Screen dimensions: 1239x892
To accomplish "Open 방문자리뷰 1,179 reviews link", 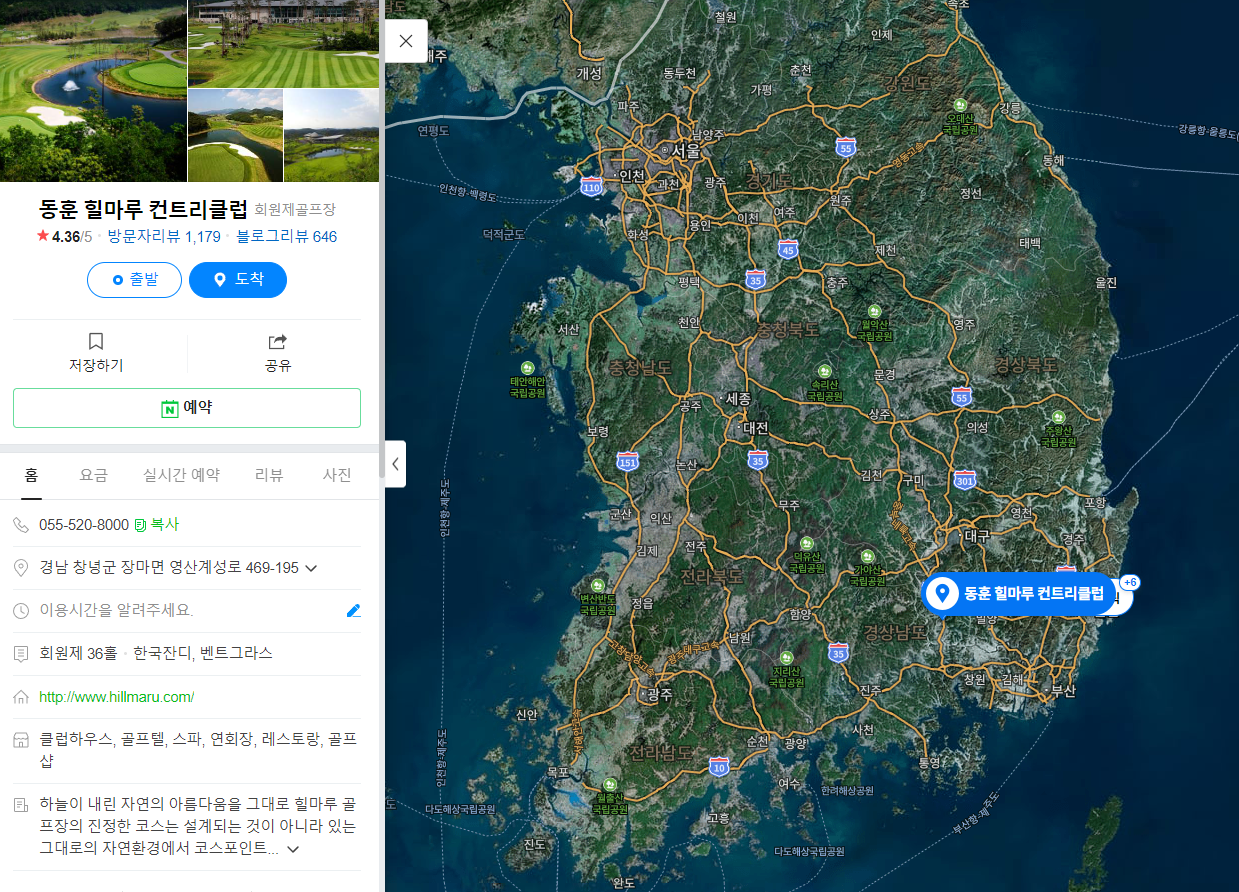I will click(164, 237).
